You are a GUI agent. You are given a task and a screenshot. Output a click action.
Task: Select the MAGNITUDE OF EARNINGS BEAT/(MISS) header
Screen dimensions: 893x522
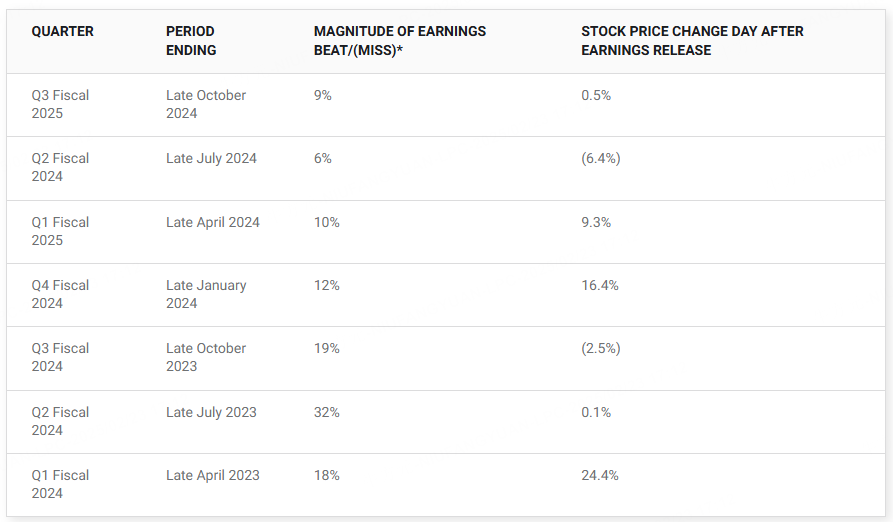(x=399, y=40)
